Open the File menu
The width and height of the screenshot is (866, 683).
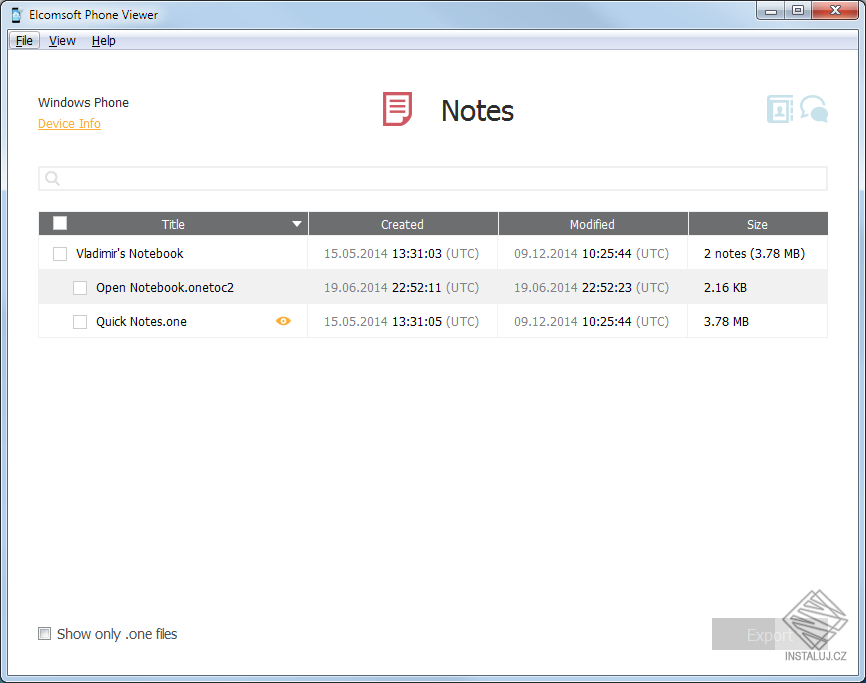(24, 40)
